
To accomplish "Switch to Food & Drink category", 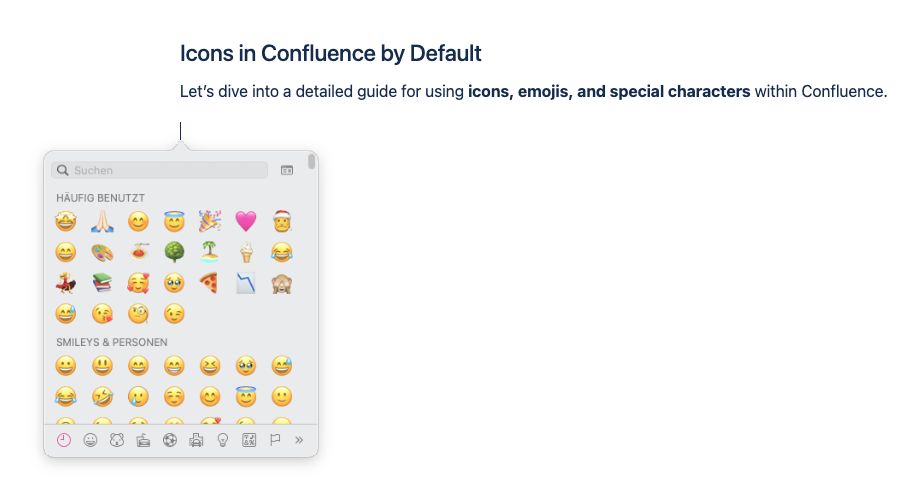I will tap(143, 440).
